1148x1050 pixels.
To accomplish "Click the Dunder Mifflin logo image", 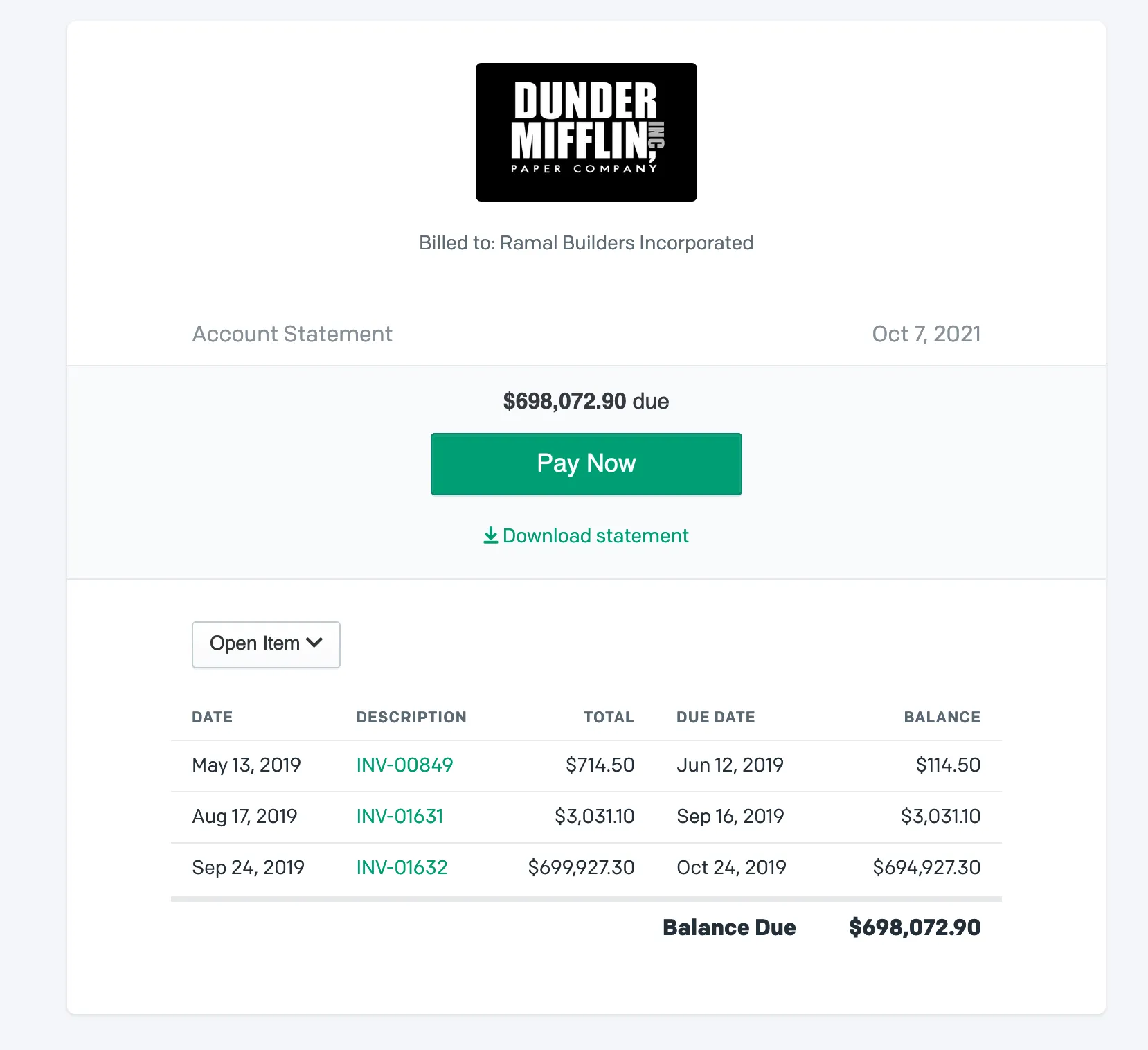I will coord(586,132).
